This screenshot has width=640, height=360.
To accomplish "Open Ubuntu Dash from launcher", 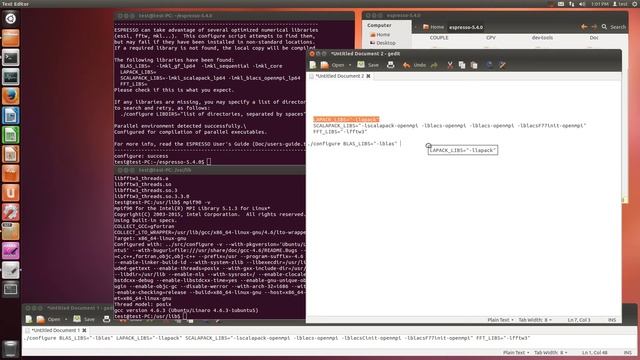I will pos(11,18).
